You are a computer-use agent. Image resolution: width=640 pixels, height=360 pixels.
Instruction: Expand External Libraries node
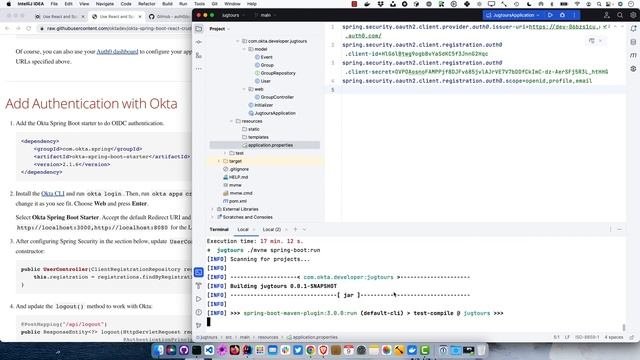pyautogui.click(x=212, y=209)
